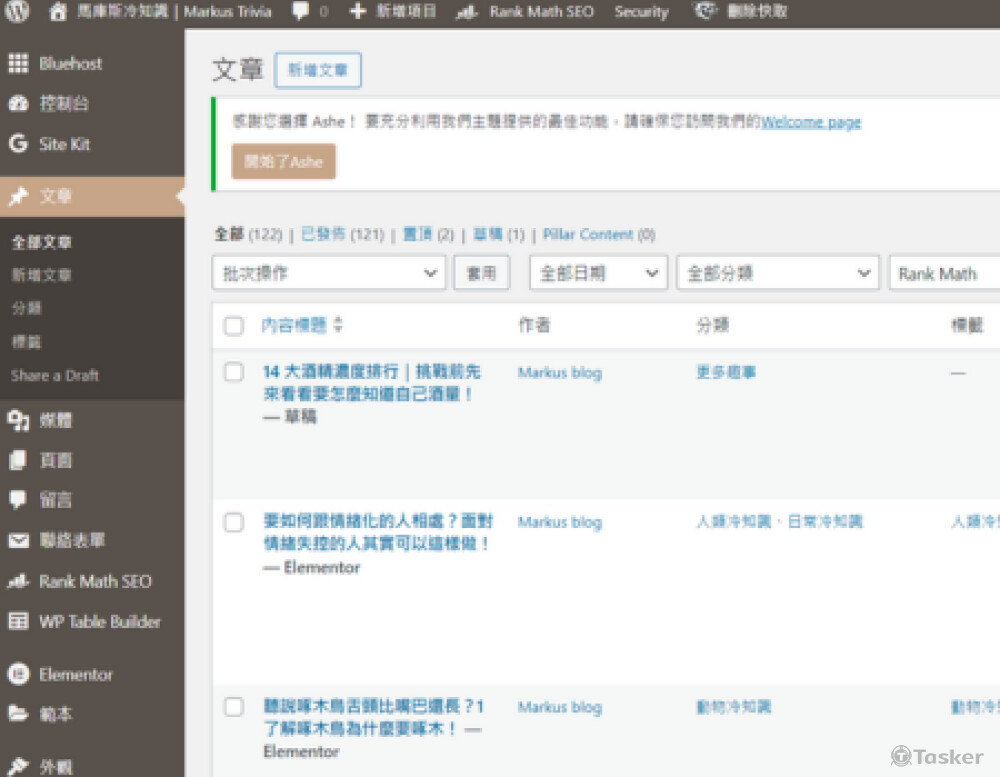Image resolution: width=1000 pixels, height=777 pixels.
Task: Check the 14 大酒精濃度排行 post checkbox
Action: pyautogui.click(x=233, y=371)
